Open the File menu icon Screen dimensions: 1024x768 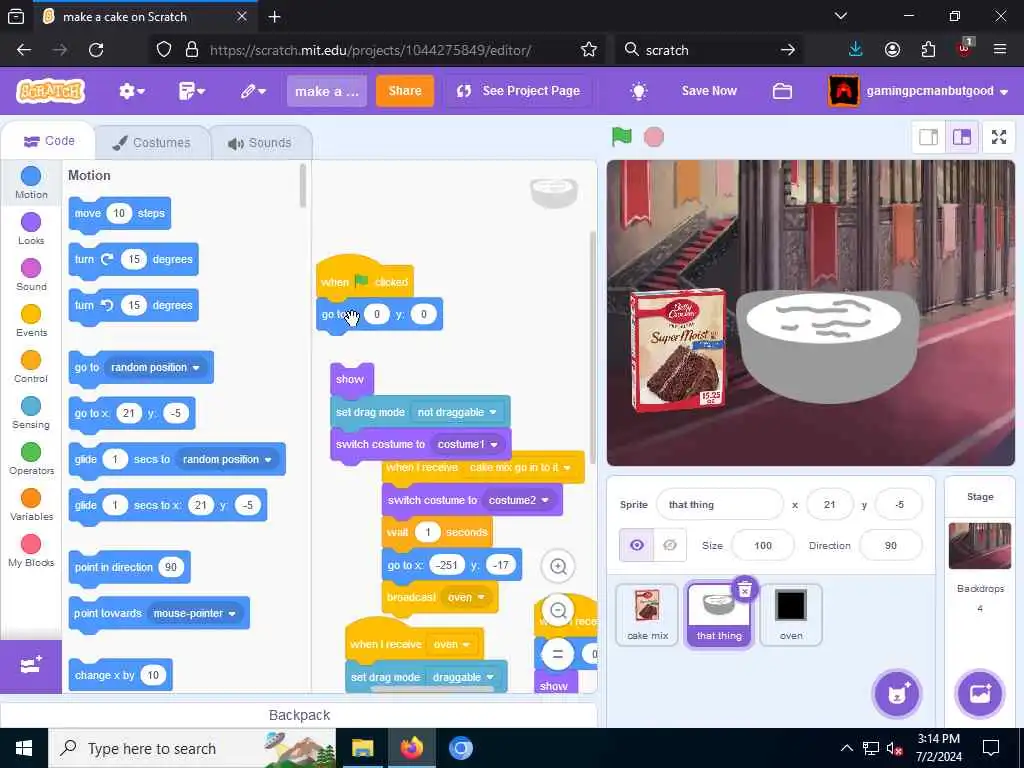point(191,91)
